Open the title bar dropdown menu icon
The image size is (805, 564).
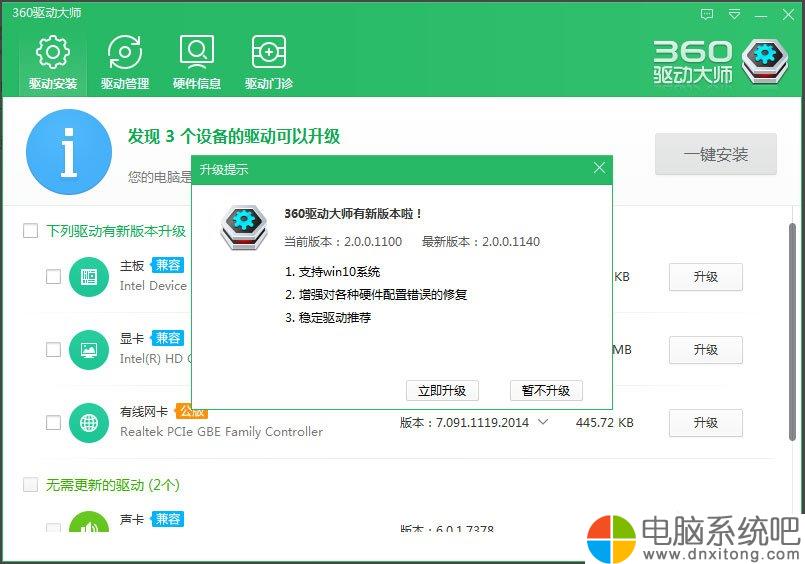coord(735,14)
